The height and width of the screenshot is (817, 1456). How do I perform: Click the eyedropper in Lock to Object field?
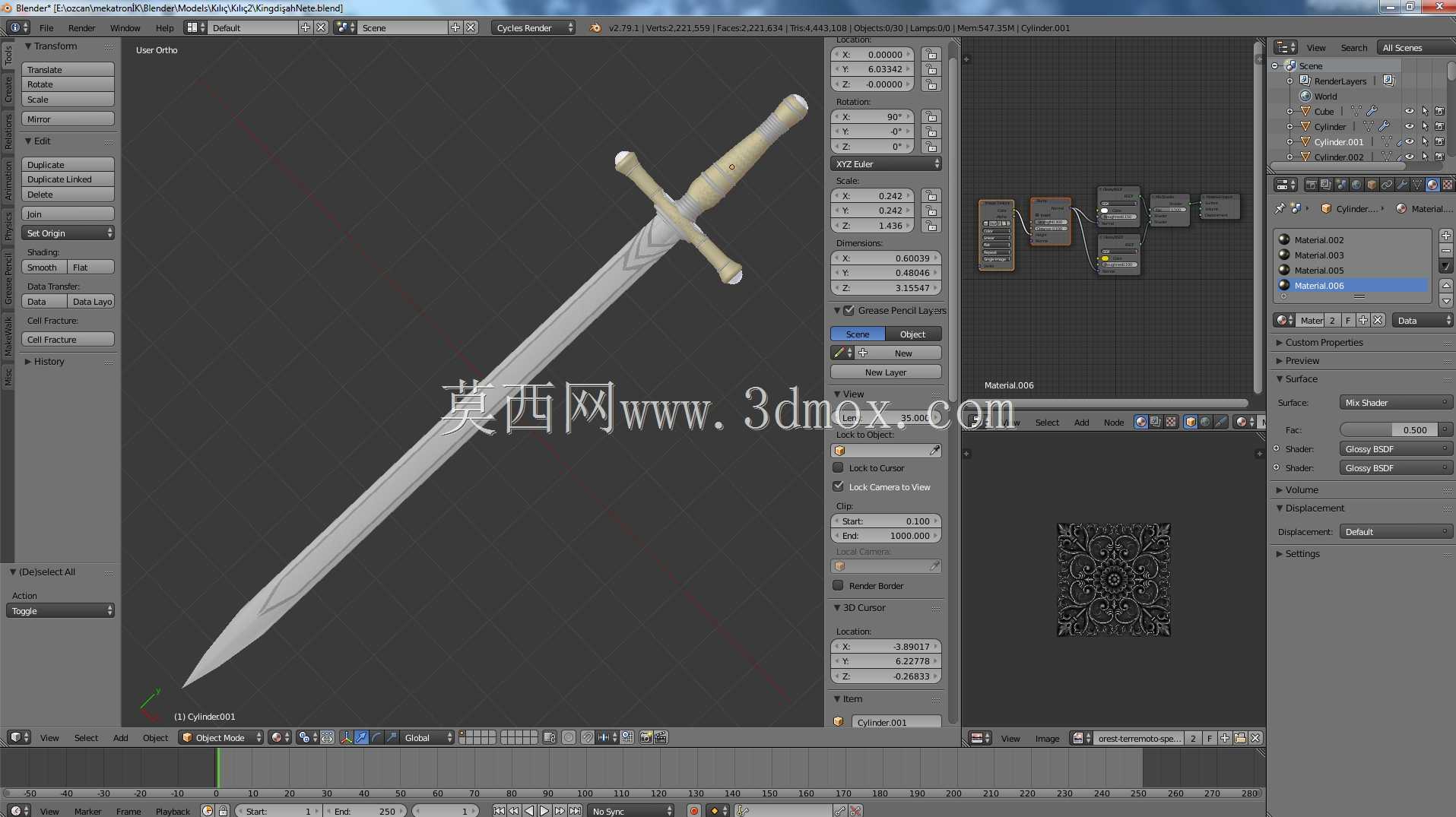pyautogui.click(x=934, y=451)
